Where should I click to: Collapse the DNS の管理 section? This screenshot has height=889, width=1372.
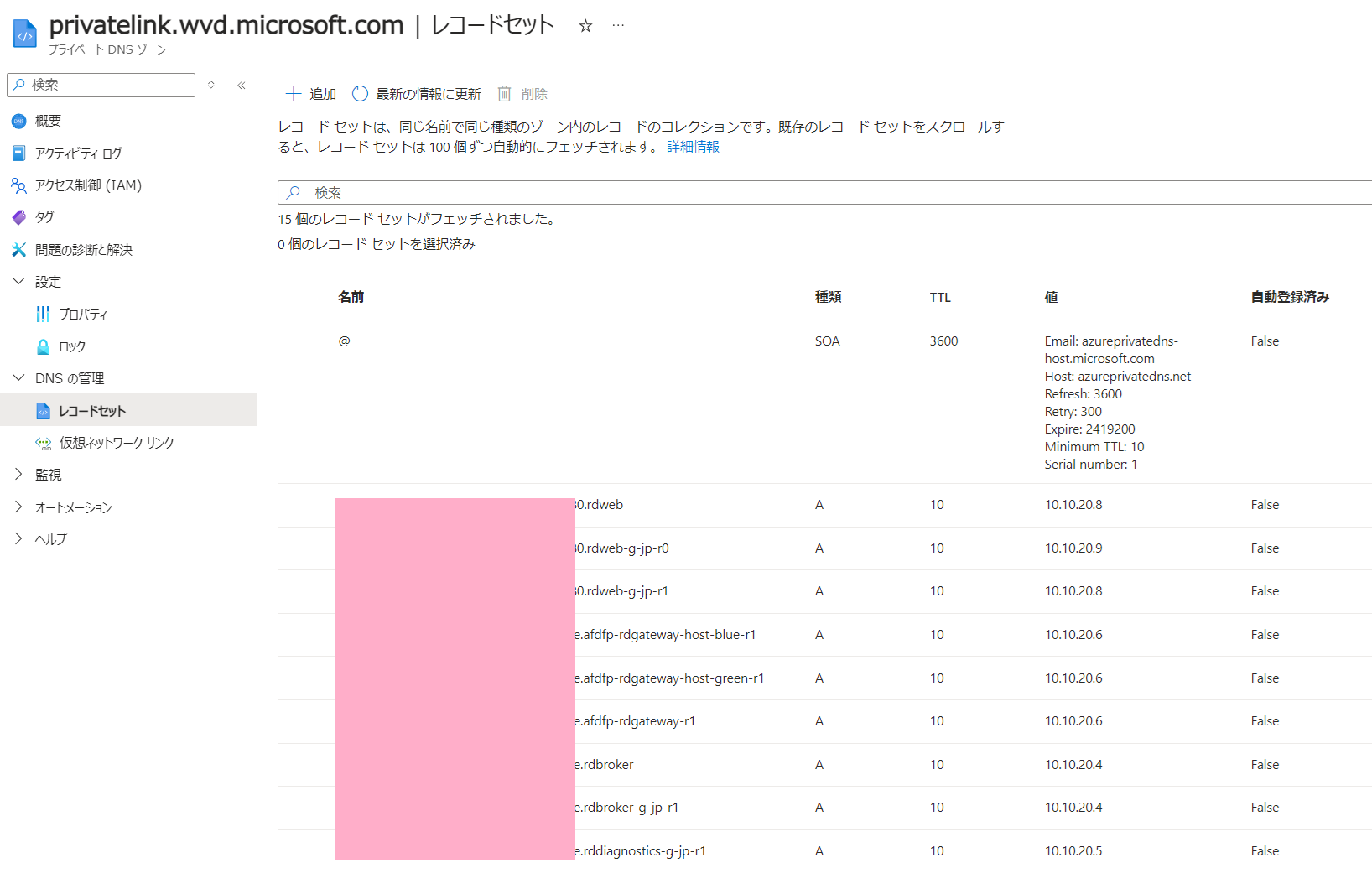click(18, 377)
